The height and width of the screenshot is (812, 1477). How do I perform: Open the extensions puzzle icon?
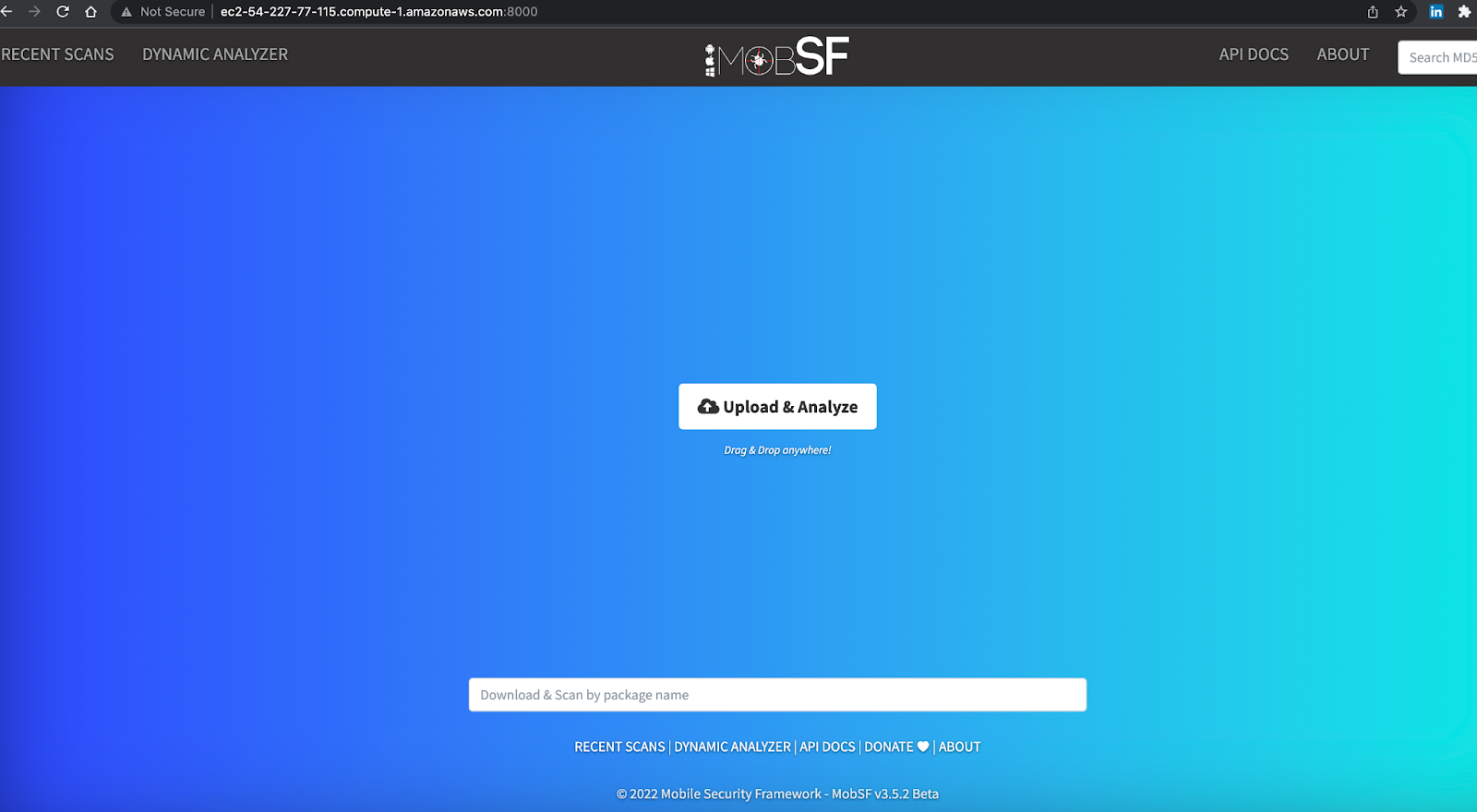point(1464,12)
